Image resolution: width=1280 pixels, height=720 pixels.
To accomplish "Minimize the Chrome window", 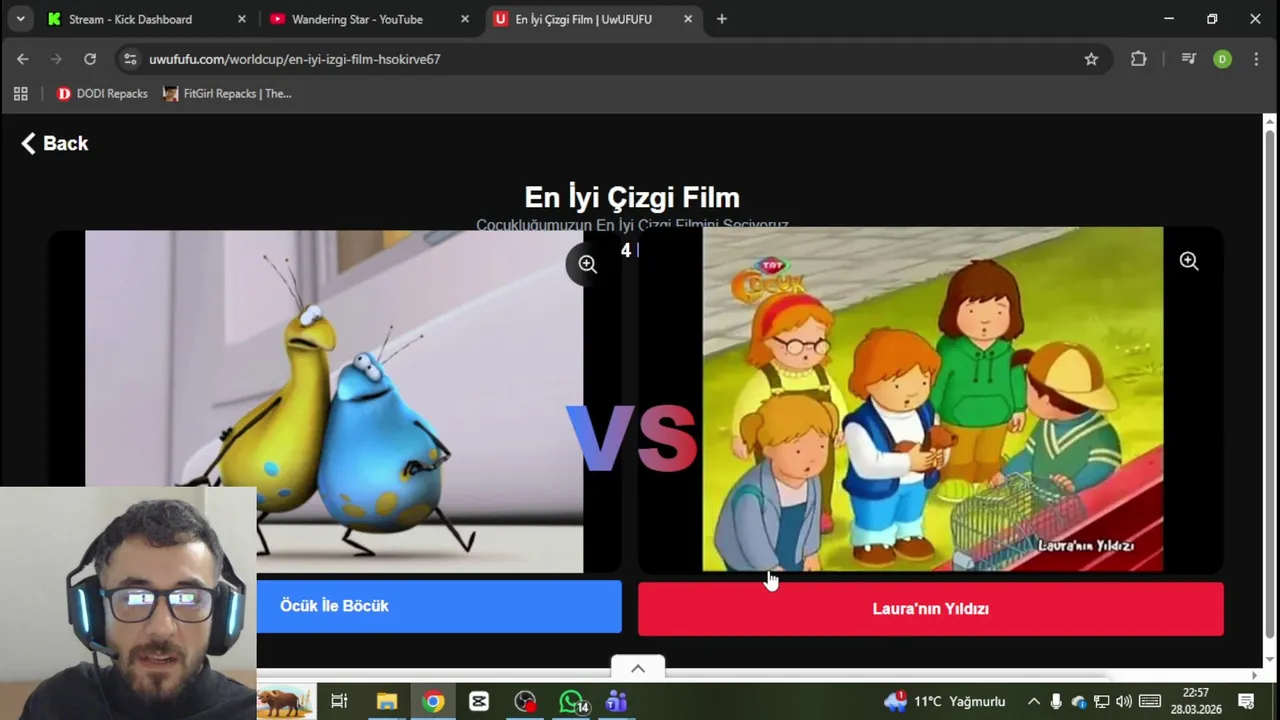I will [x=1169, y=19].
